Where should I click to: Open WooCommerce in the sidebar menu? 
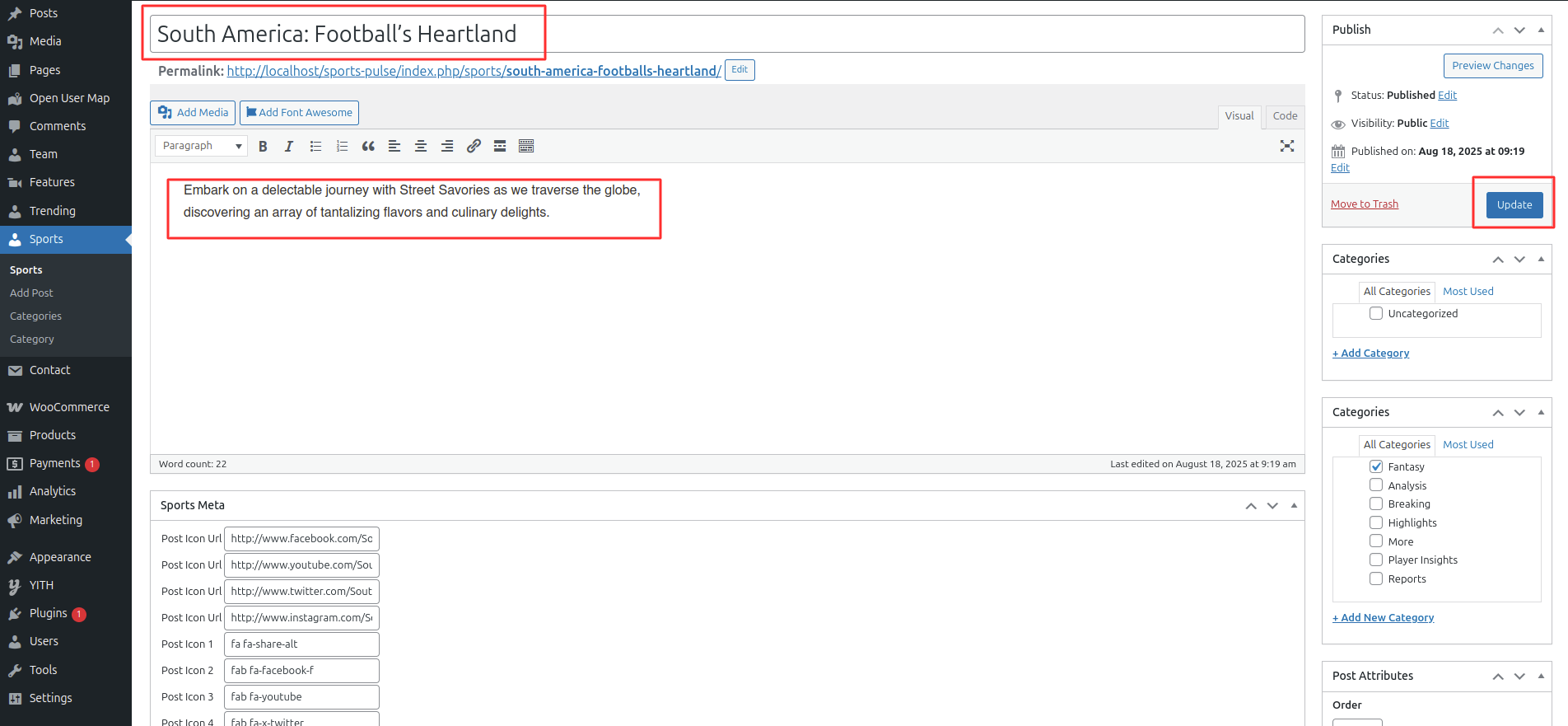point(69,407)
